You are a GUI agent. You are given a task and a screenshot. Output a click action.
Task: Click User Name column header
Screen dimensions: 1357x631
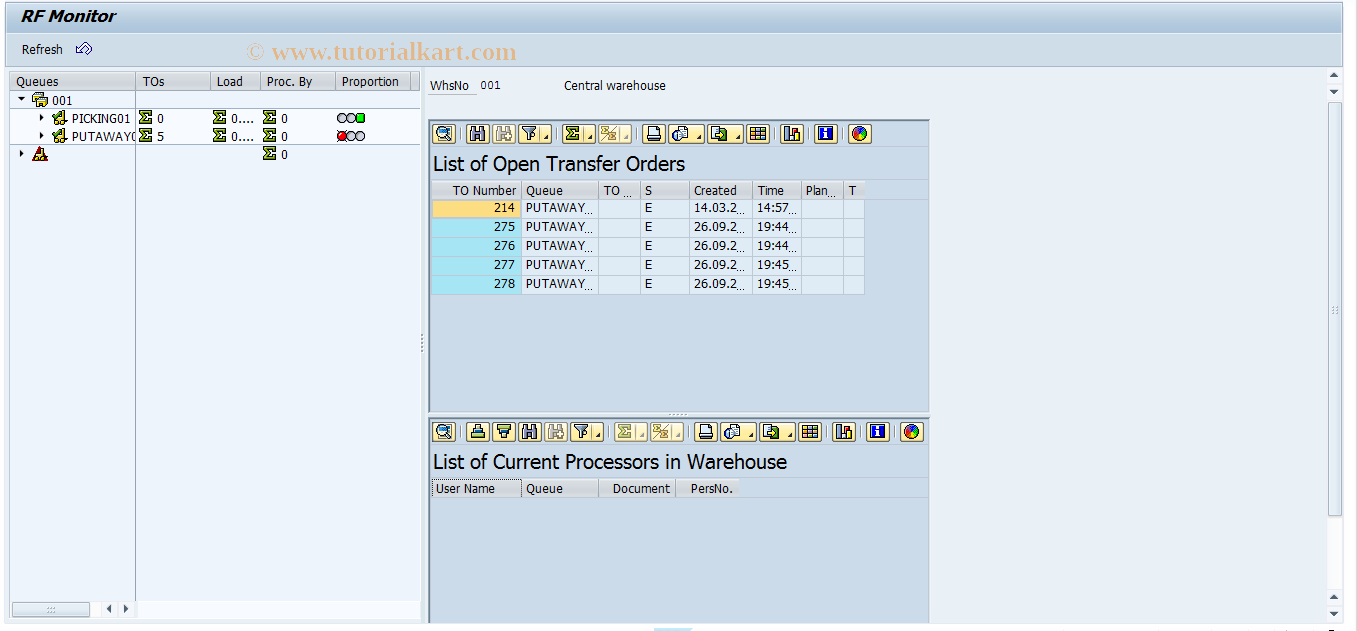point(476,489)
